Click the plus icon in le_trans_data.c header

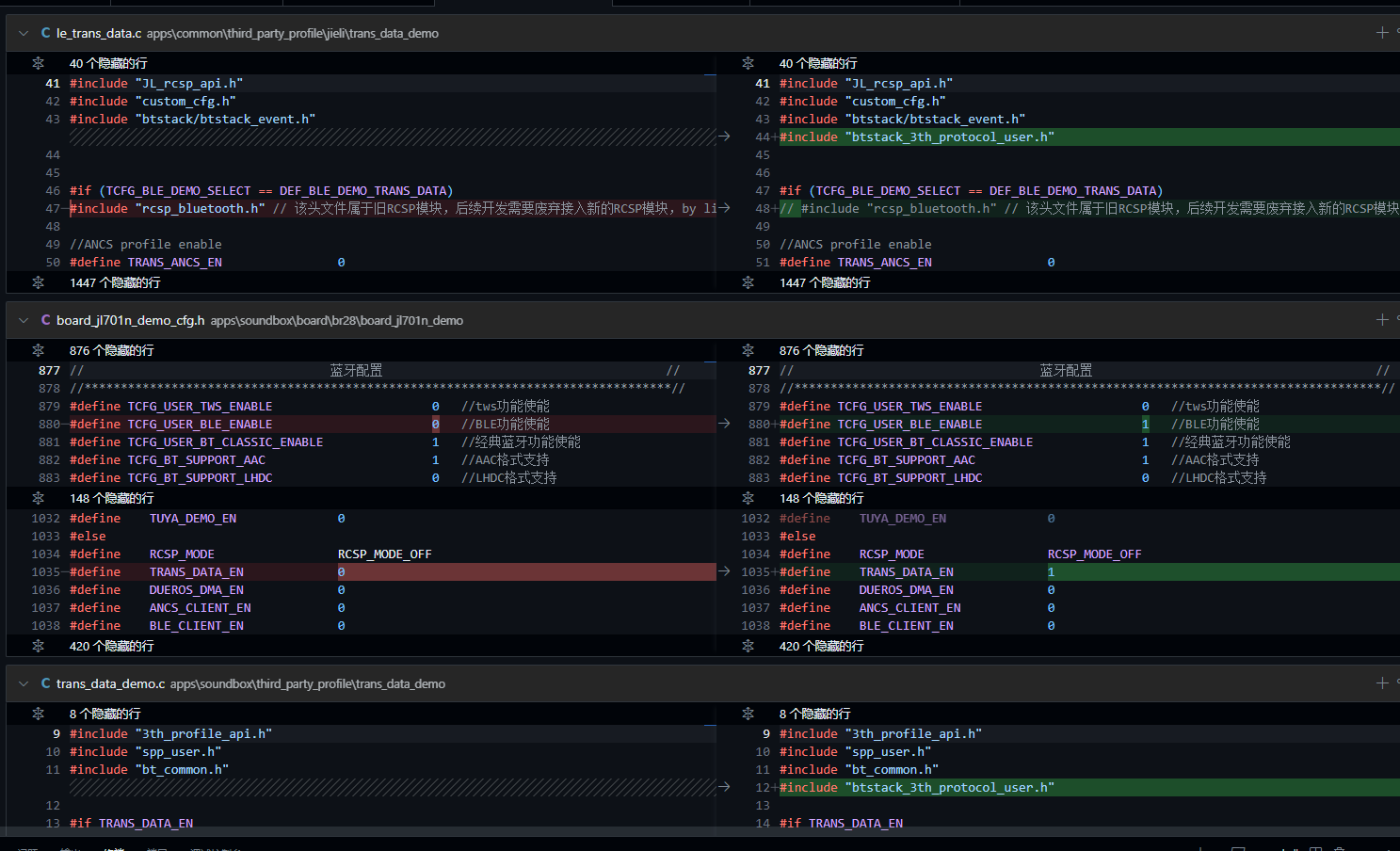(1382, 33)
